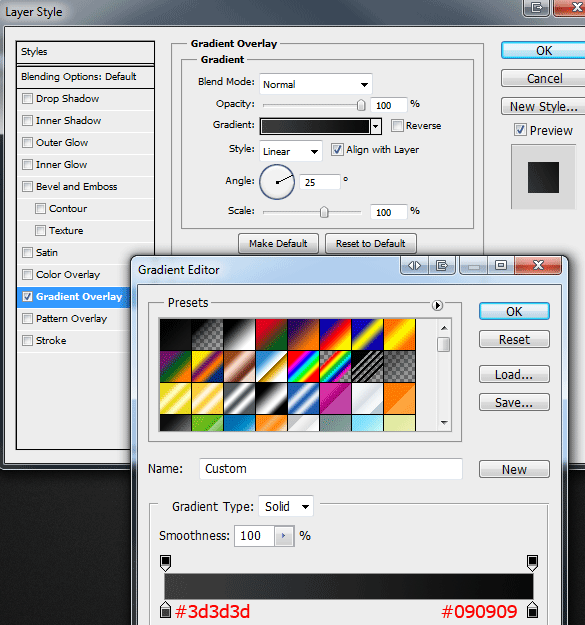This screenshot has height=625, width=585.
Task: Enable the Drop Shadow checkbox
Action: click(x=27, y=98)
